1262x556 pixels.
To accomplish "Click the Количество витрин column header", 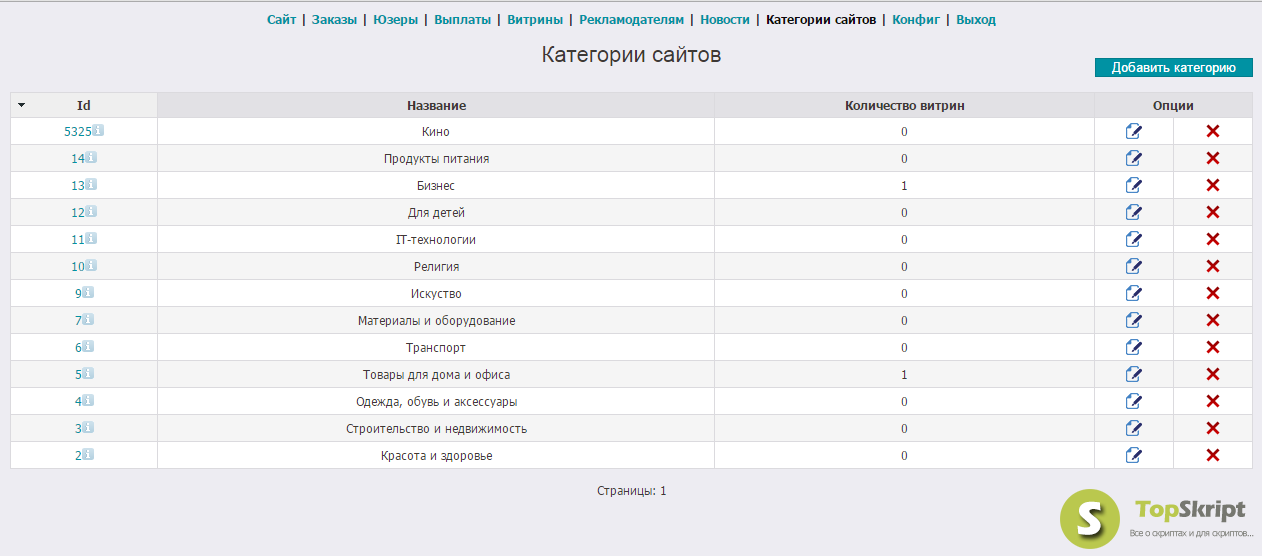I will click(x=904, y=105).
